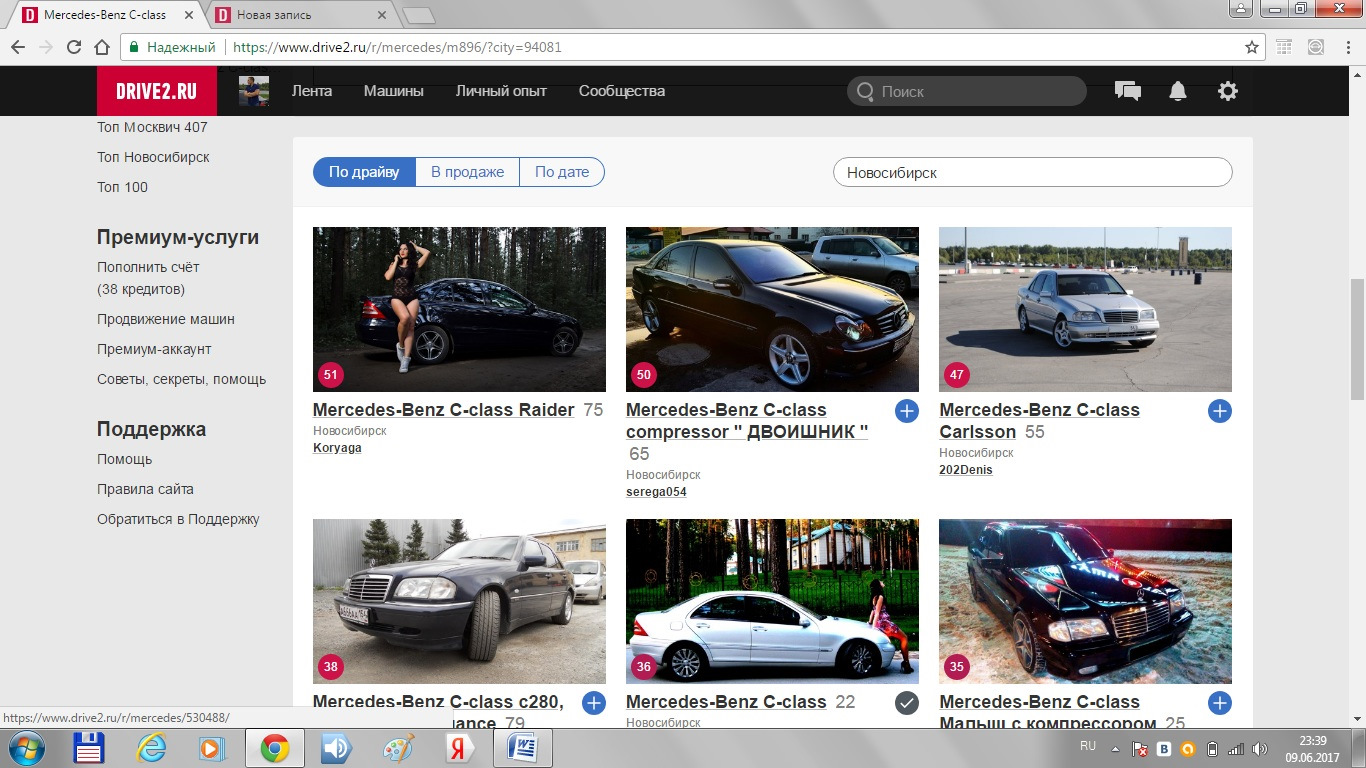Open the Лента menu item
The height and width of the screenshot is (768, 1366).
312,91
